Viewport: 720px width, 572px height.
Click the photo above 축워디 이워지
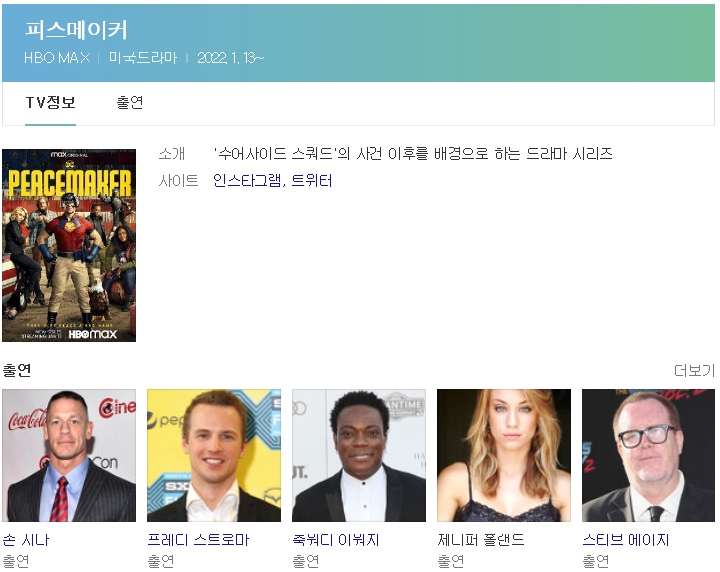[359, 455]
